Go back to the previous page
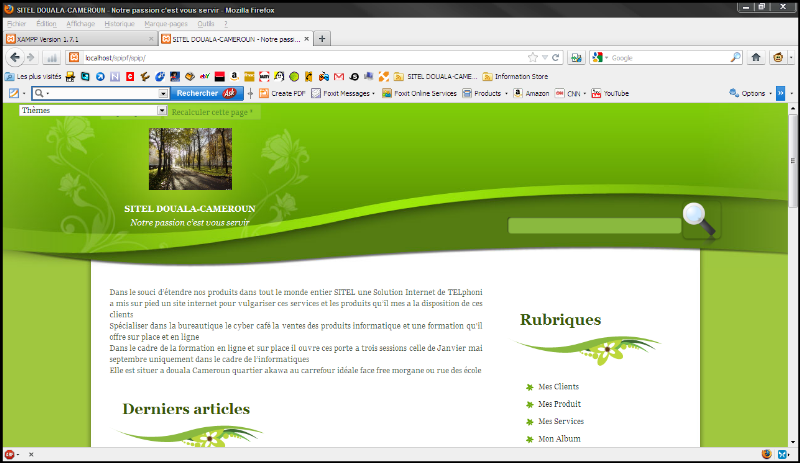Screen dimensions: 800x463 click(x=15, y=57)
